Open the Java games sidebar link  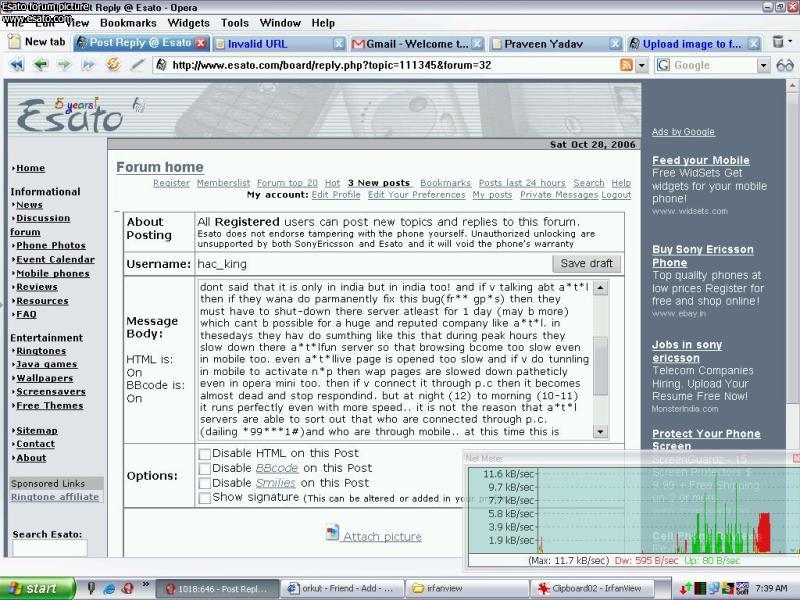(47, 364)
